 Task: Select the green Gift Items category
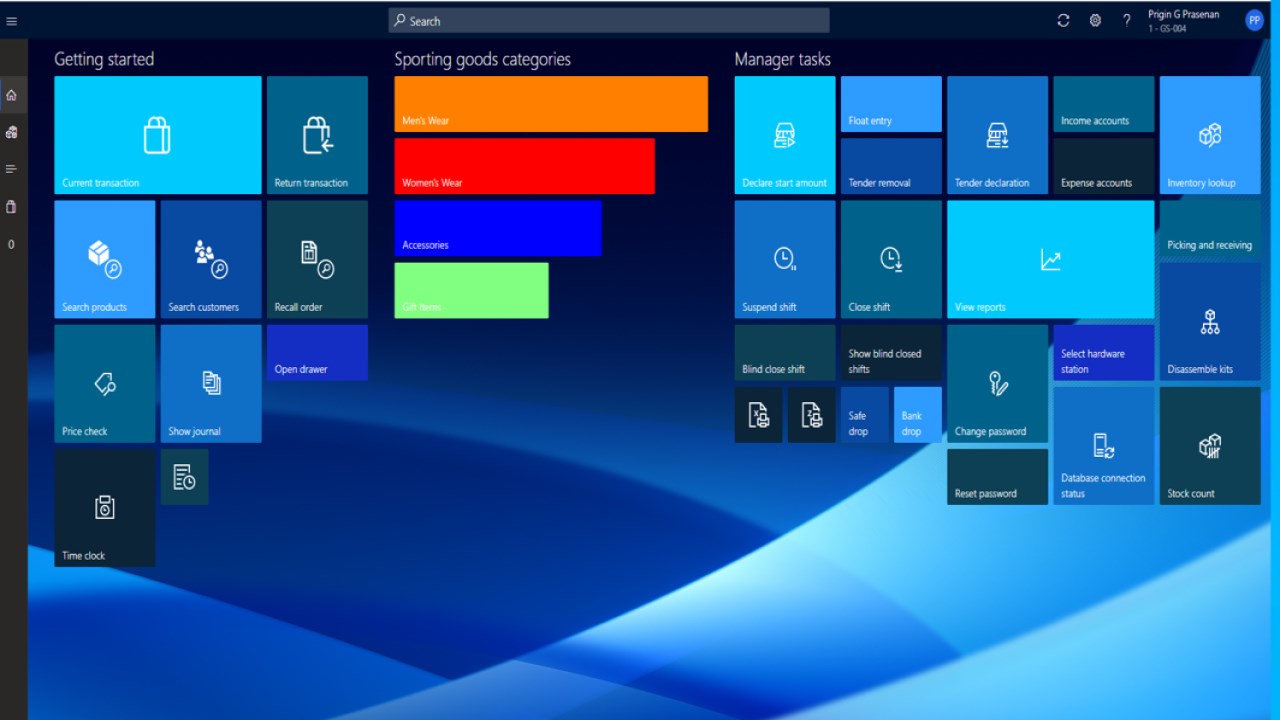[x=471, y=290]
